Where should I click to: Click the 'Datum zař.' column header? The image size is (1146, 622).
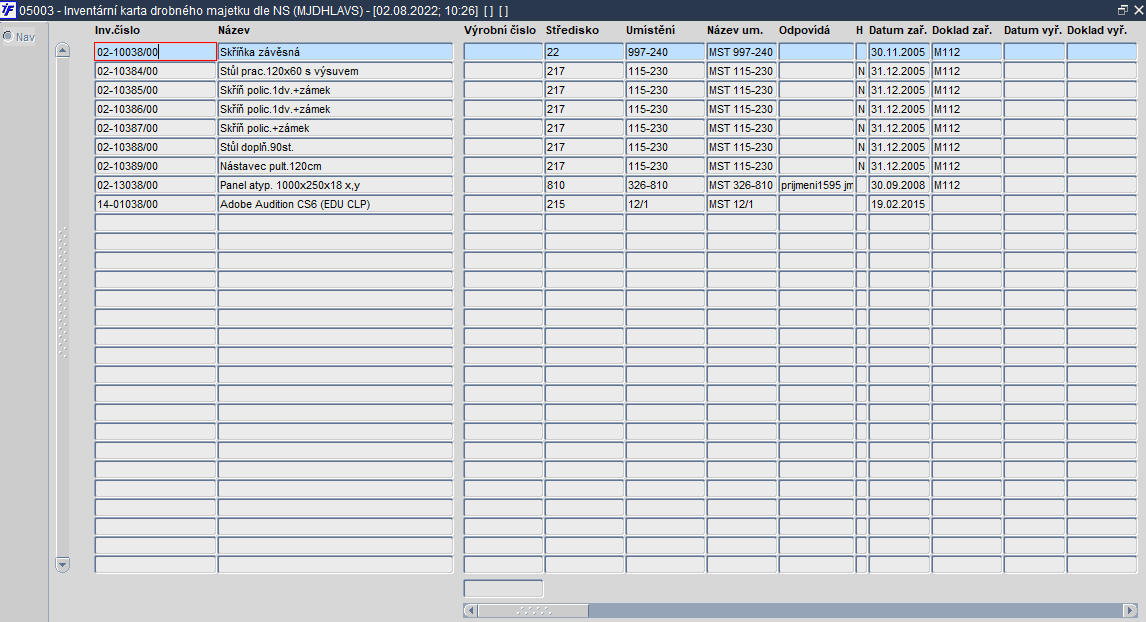pos(898,30)
